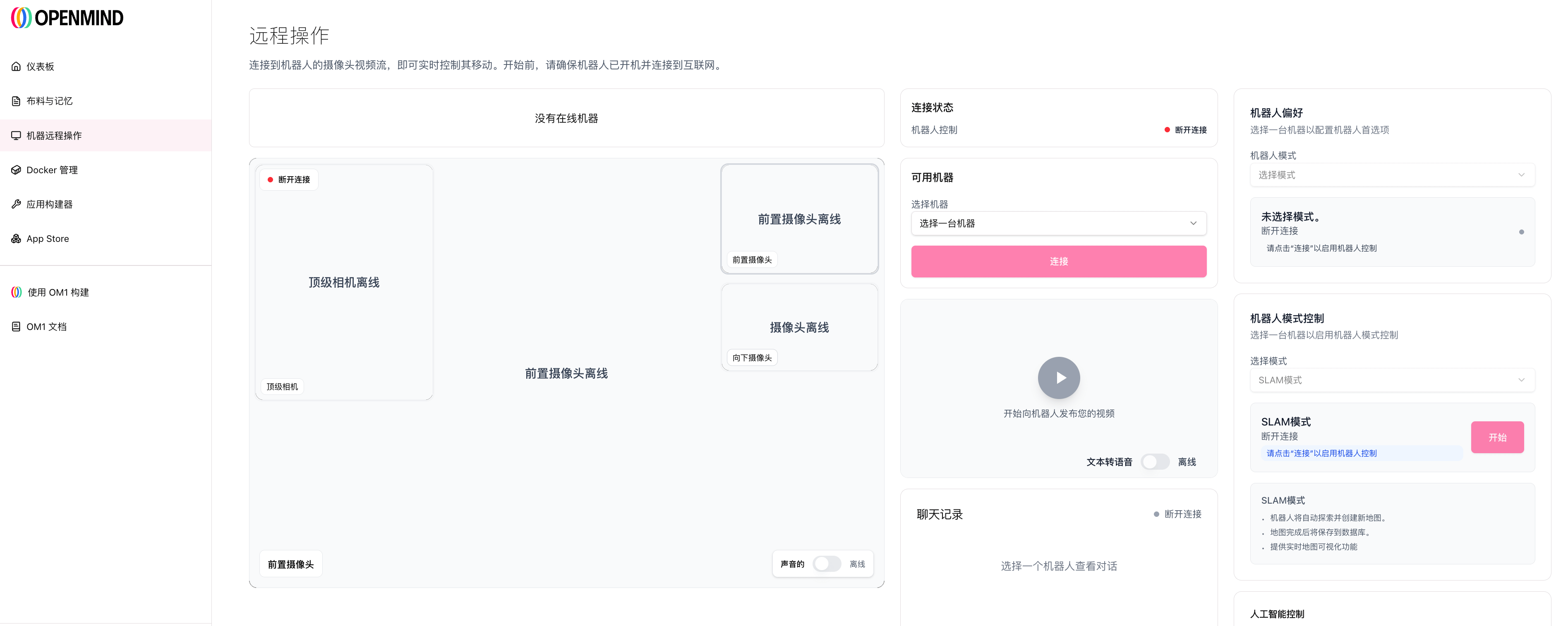Screen dimensions: 1568x626
Task: Click the home icon next to 仪表板
Action: coord(16,66)
